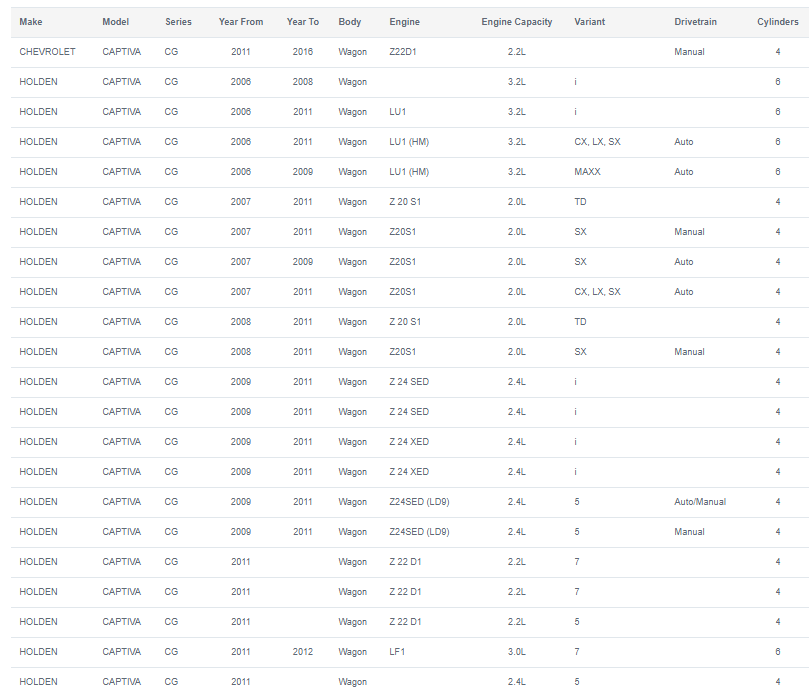Click the Make column header
809x697 pixels.
31,22
